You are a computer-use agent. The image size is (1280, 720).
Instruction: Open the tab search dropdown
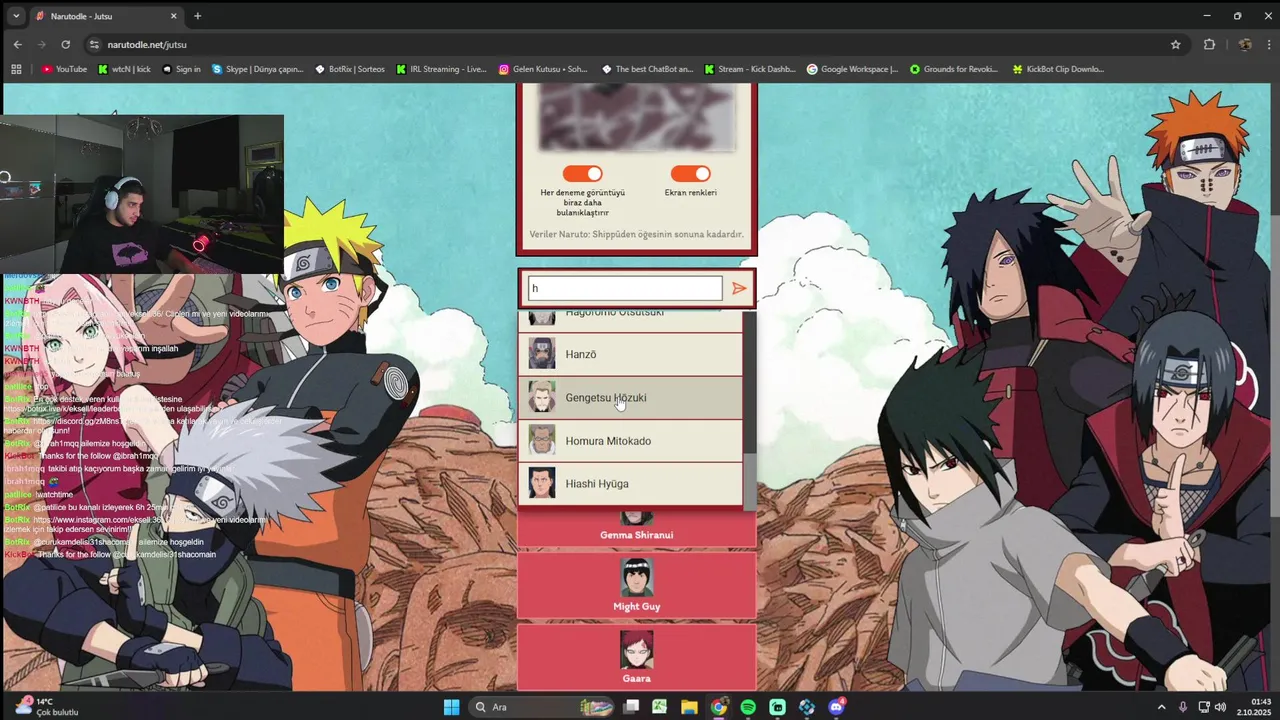click(16, 16)
